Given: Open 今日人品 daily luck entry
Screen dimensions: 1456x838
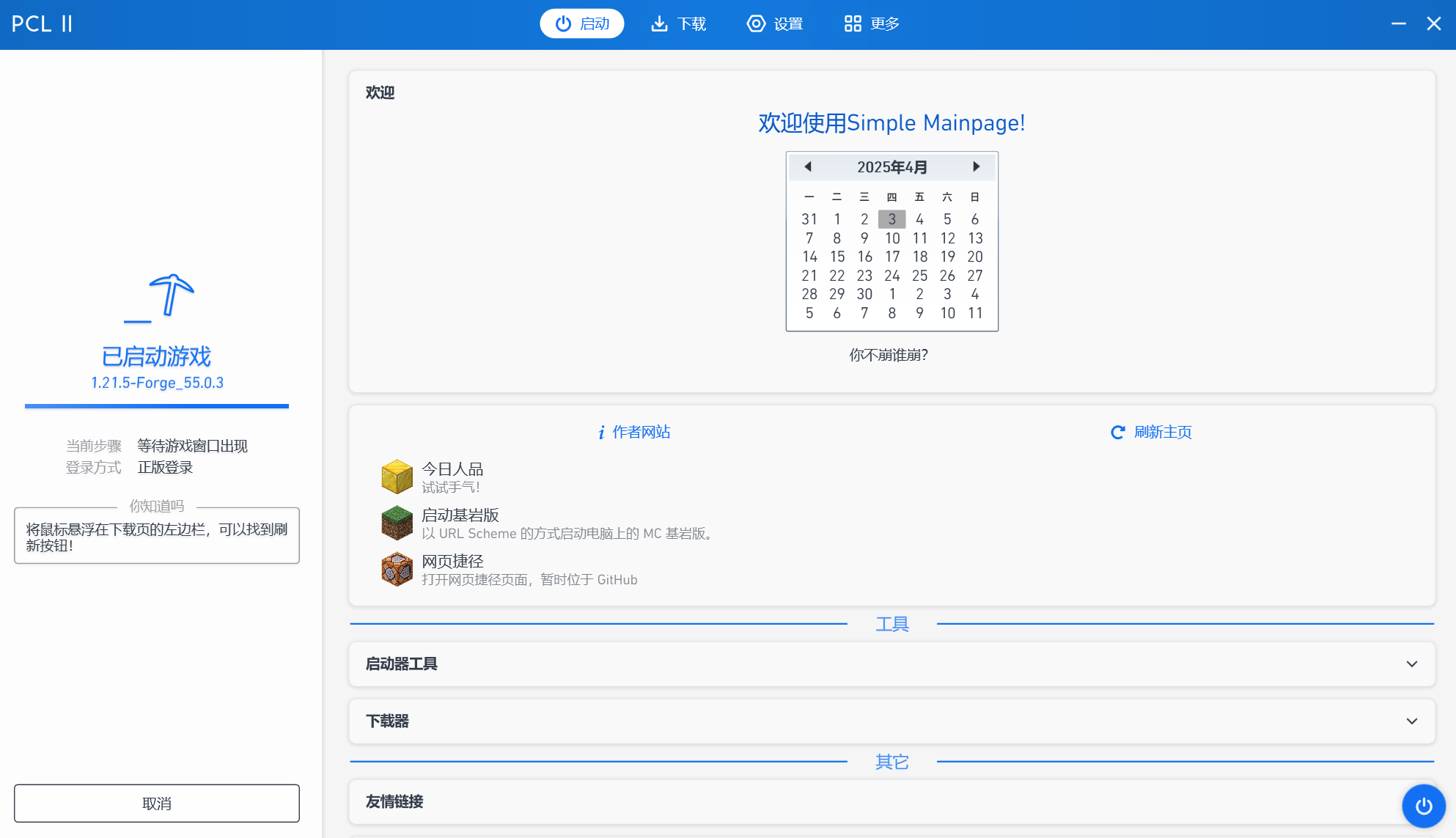Looking at the screenshot, I should tap(891, 477).
